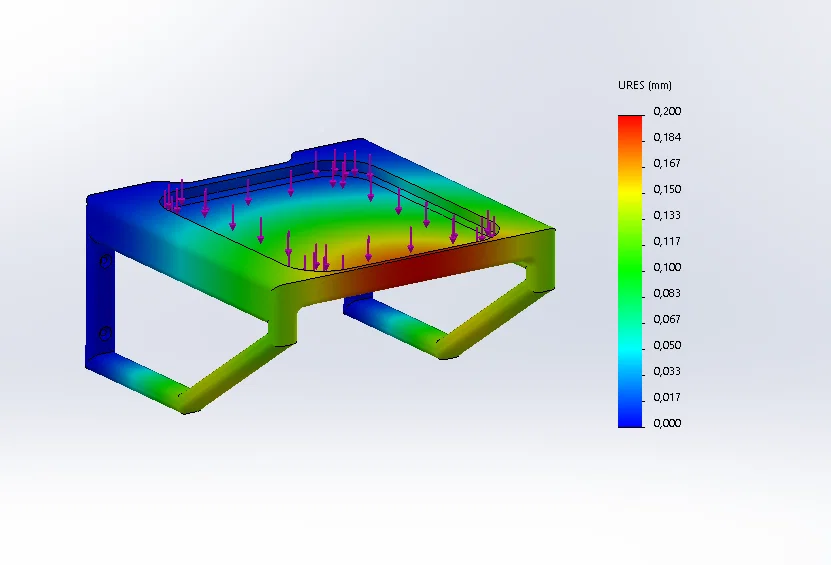
Task: Click the upper mounting hole on left leg
Action: [105, 261]
